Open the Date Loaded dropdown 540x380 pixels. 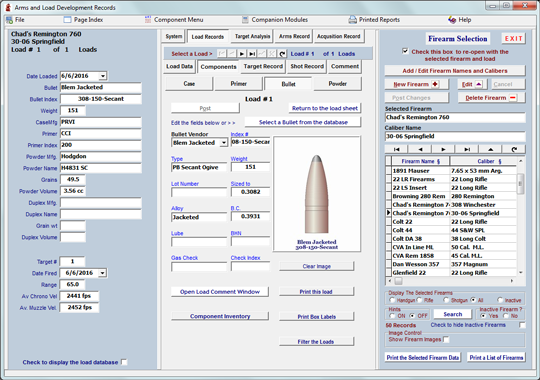103,76
